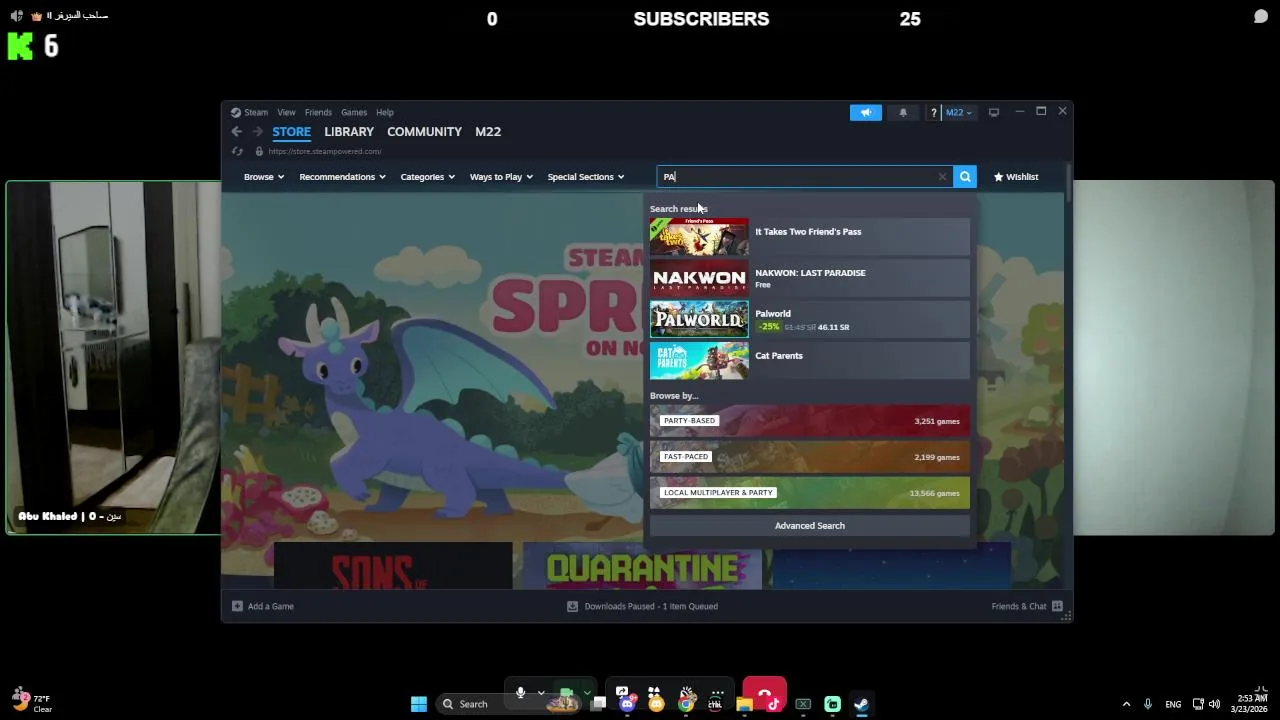Click the overlay speaker icon at top-left
Image resolution: width=1280 pixels, height=720 pixels.
point(16,16)
